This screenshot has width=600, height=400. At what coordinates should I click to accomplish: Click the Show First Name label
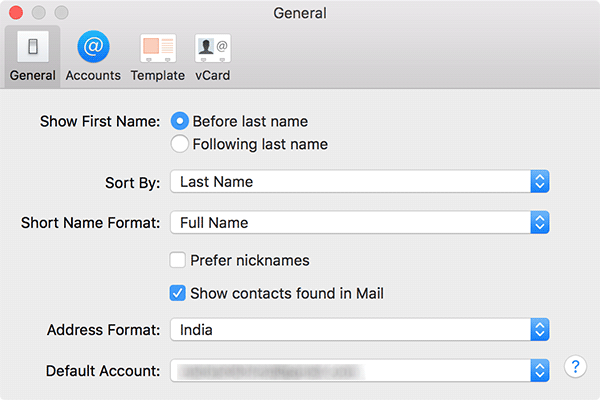pyautogui.click(x=100, y=121)
